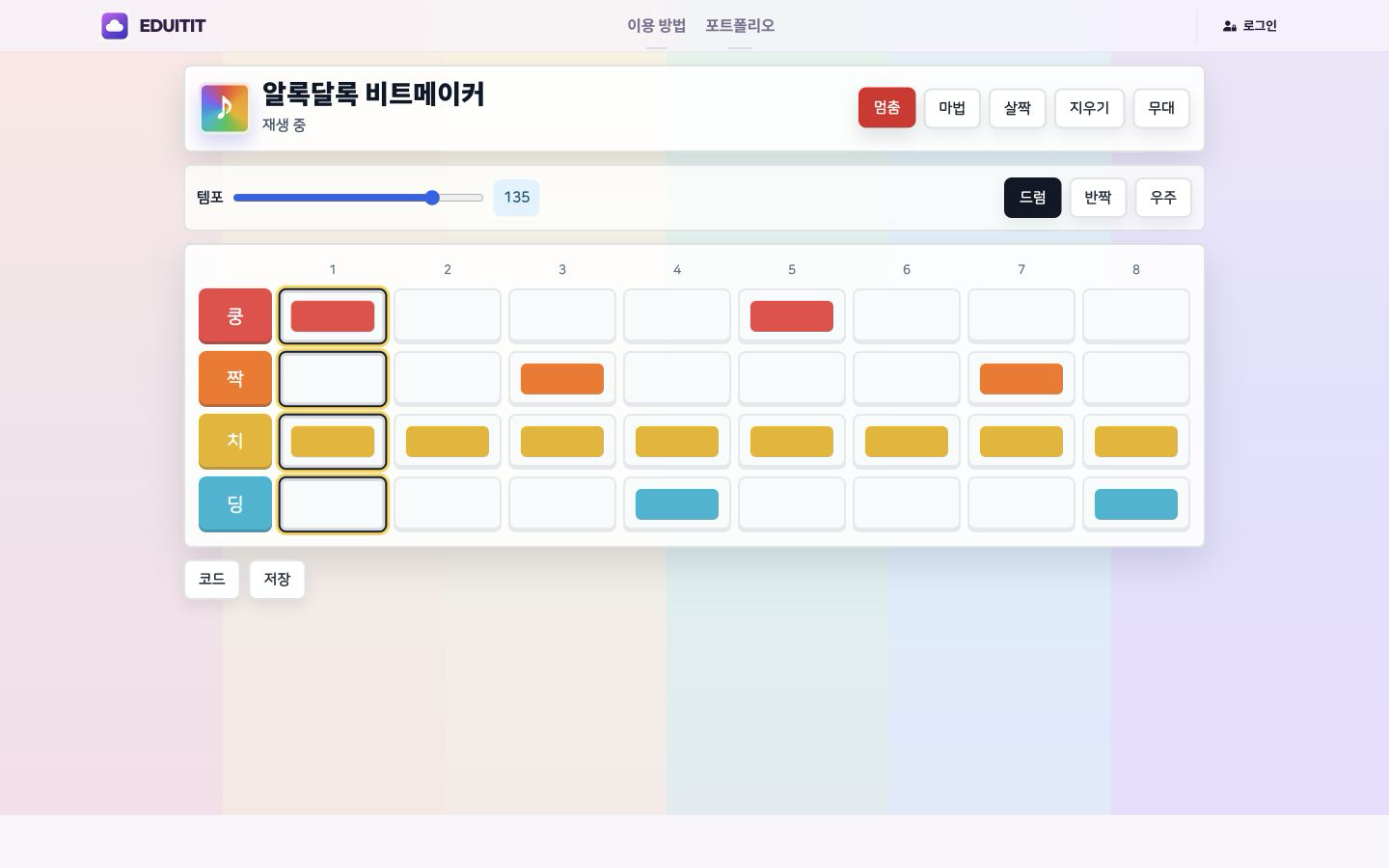This screenshot has height=868, width=1389.
Task: Click the login person icon
Action: pos(1230,26)
